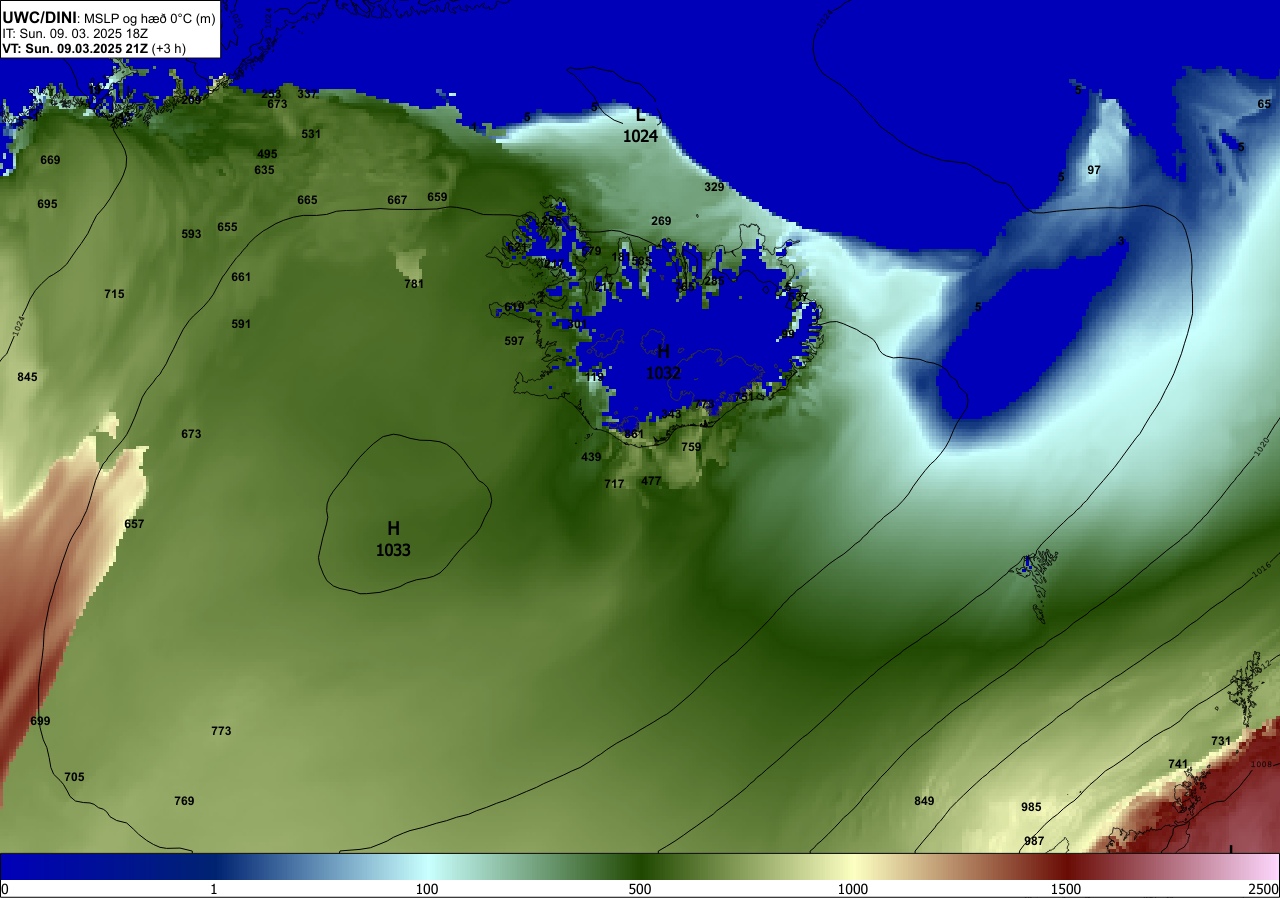Click the 597 height value
1280x898 pixels.
(x=514, y=341)
